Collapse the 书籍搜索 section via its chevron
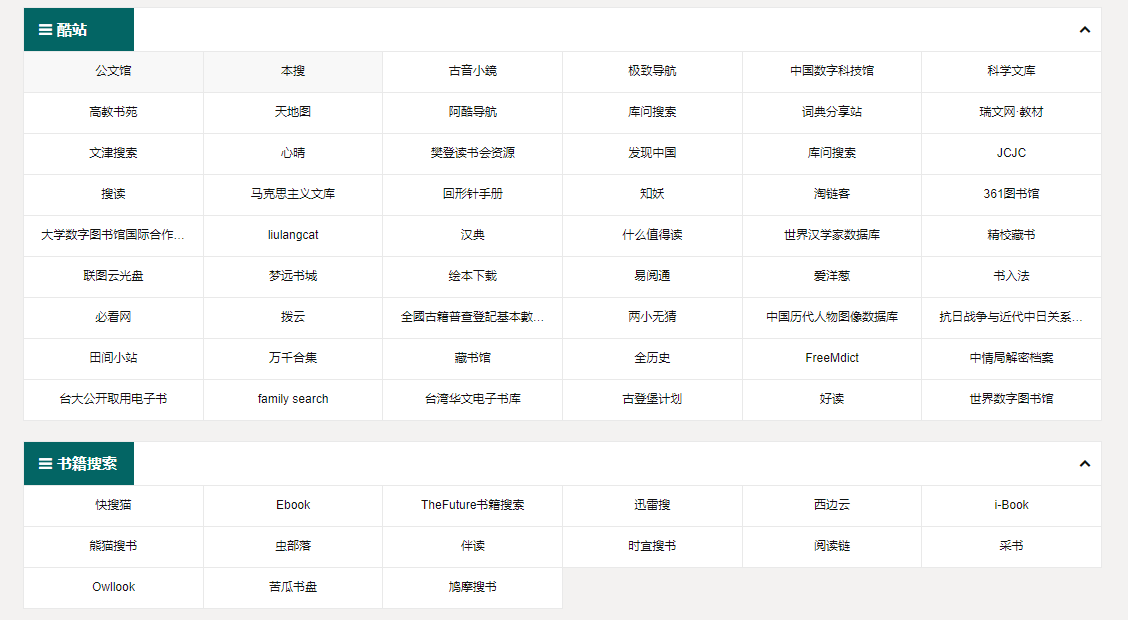1128x620 pixels. [x=1085, y=463]
